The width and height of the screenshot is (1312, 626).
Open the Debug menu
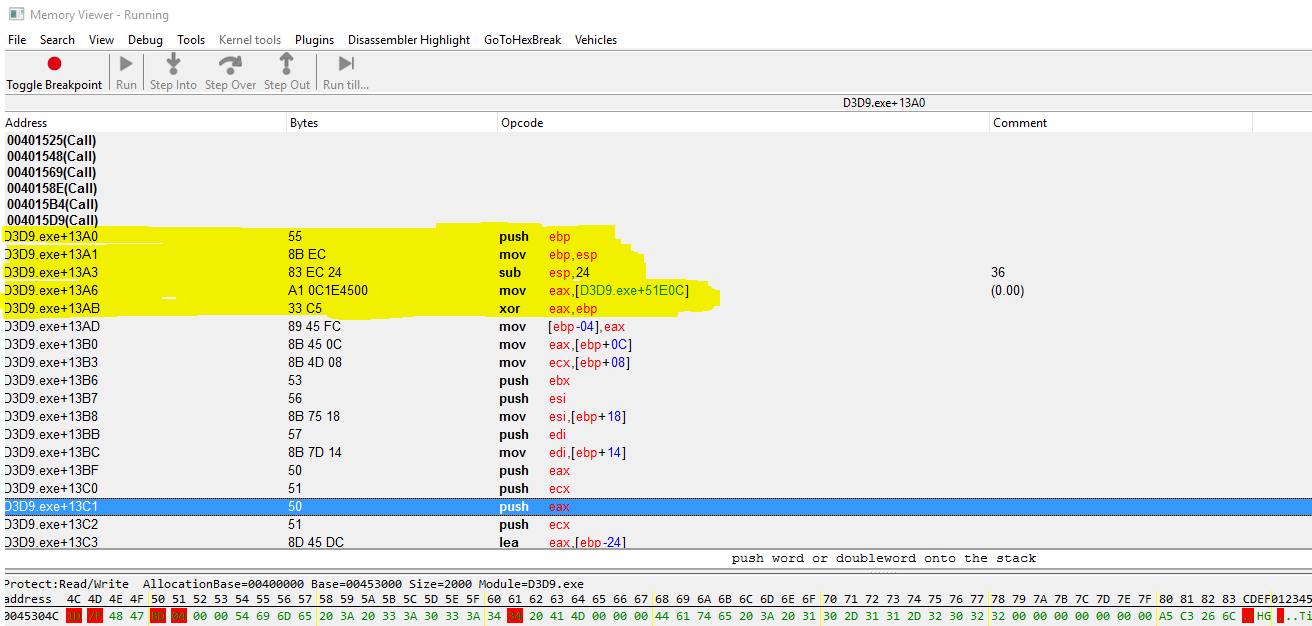pos(145,40)
